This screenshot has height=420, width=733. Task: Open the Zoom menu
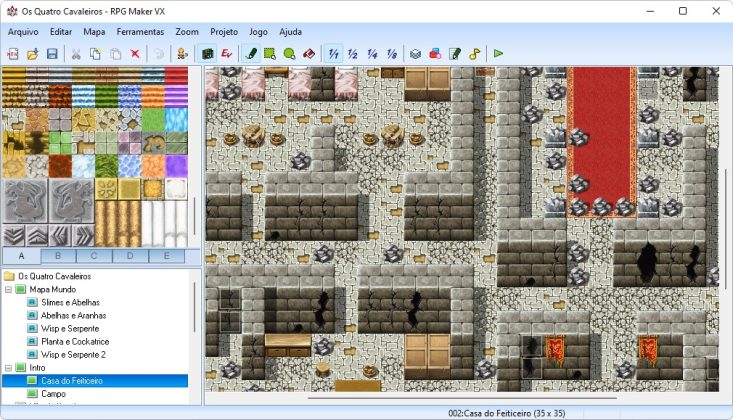point(187,32)
